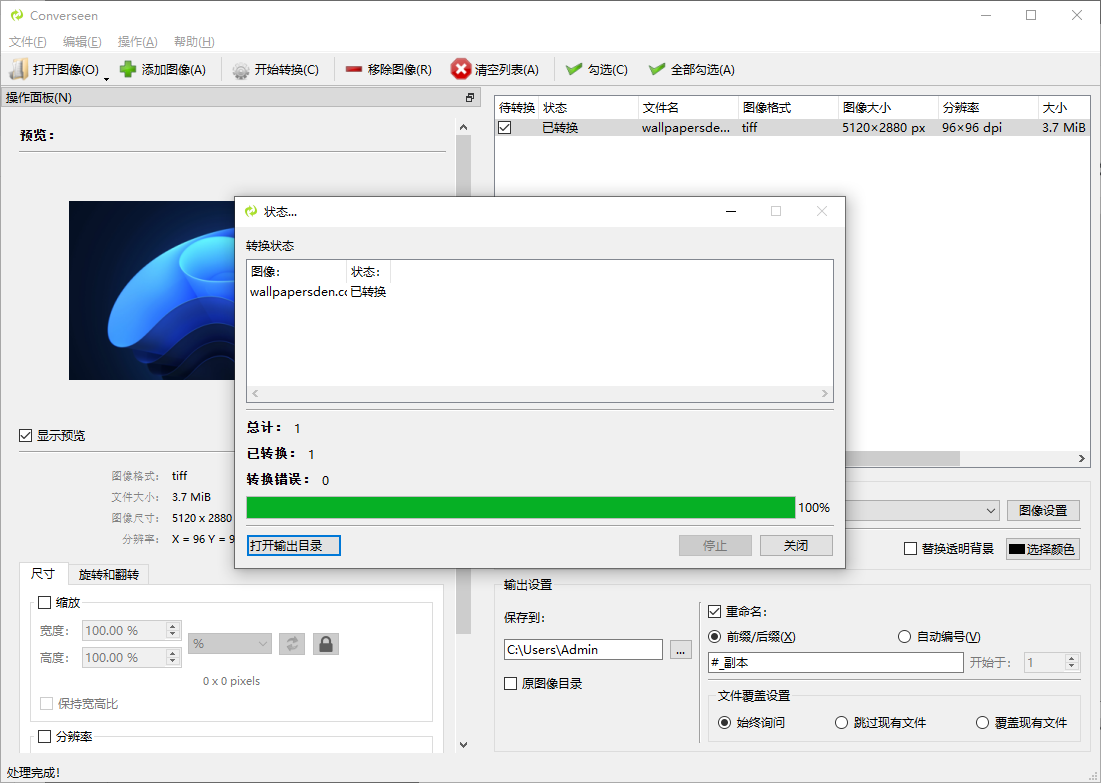The image size is (1101, 783).
Task: Click the 打开输出目录 button
Action: 293,545
